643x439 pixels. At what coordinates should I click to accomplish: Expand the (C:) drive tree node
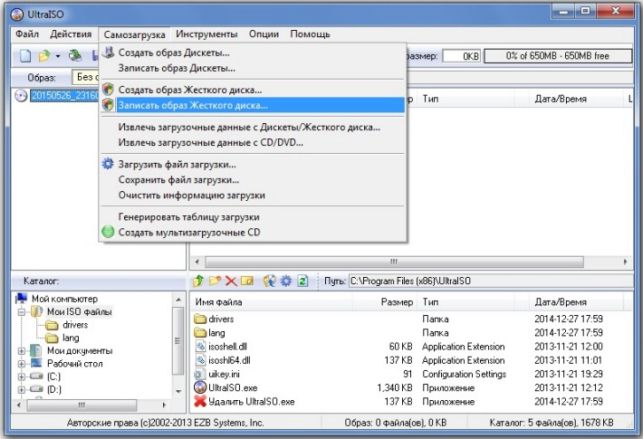22,376
